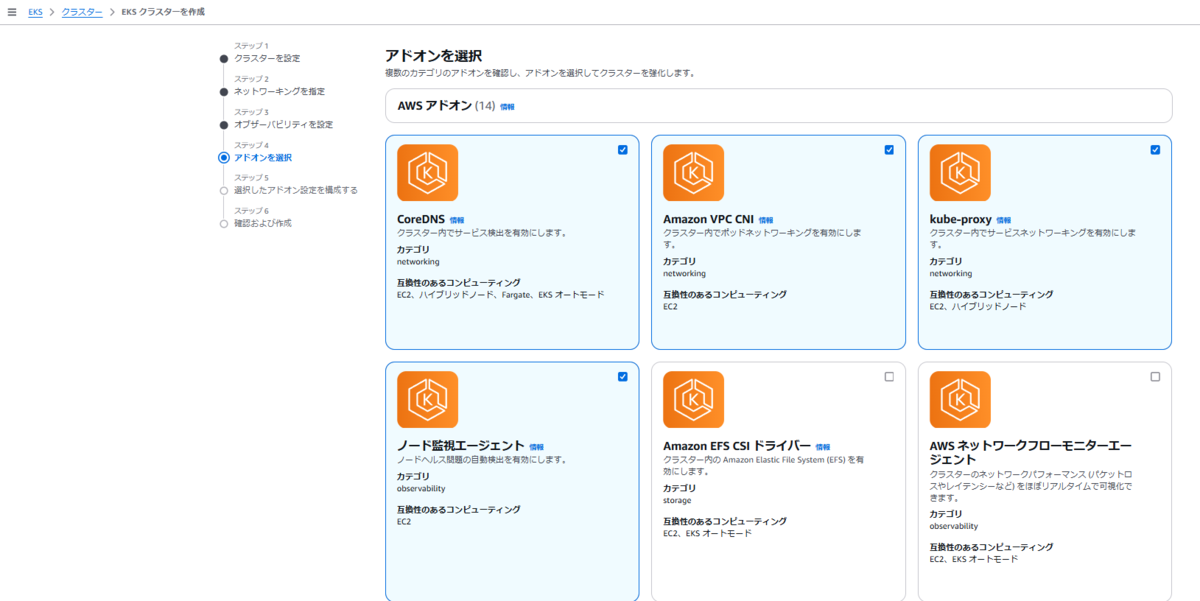Click the アドオンを選択 page heading
Image resolution: width=1200 pixels, height=601 pixels.
(433, 56)
